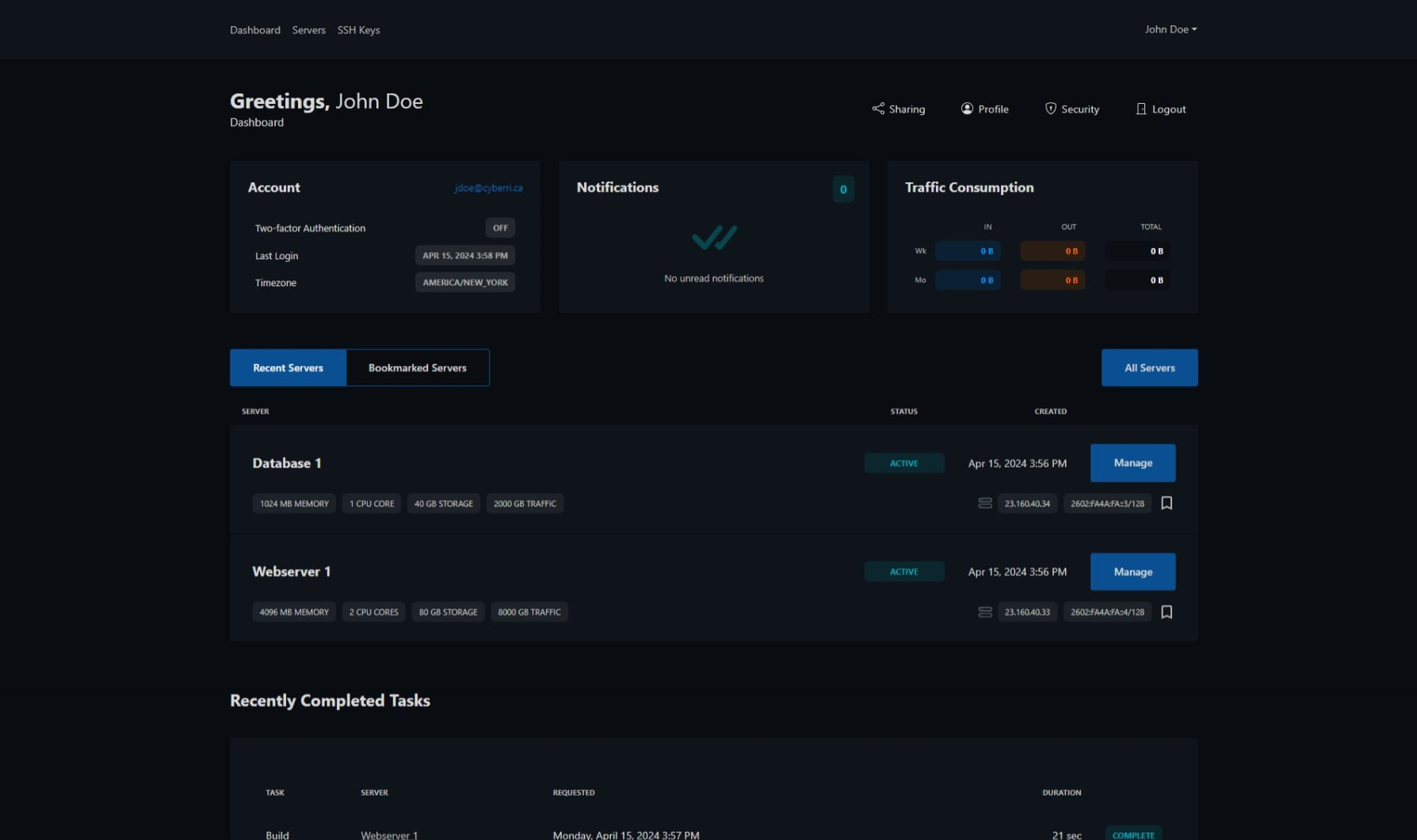This screenshot has height=840, width=1417.
Task: Click the Database 1 network stack icon
Action: pos(984,503)
